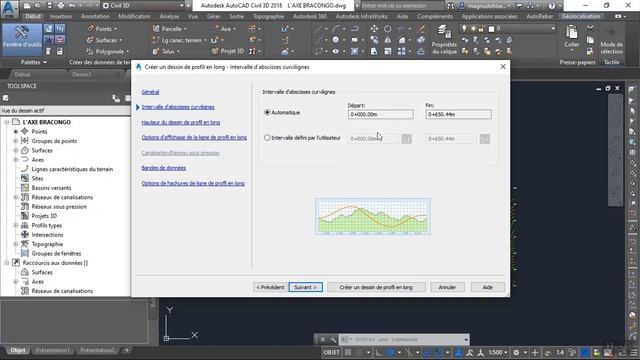This screenshot has width=640, height=360.
Task: Go to Hauteur du dessin de profil en long
Action: 181,122
